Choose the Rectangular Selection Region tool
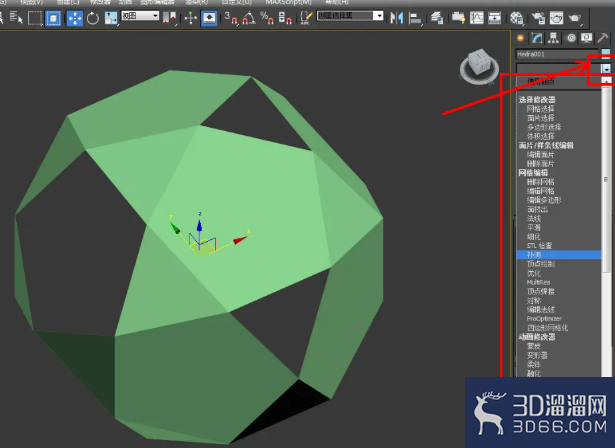The width and height of the screenshot is (615, 448). pos(35,18)
